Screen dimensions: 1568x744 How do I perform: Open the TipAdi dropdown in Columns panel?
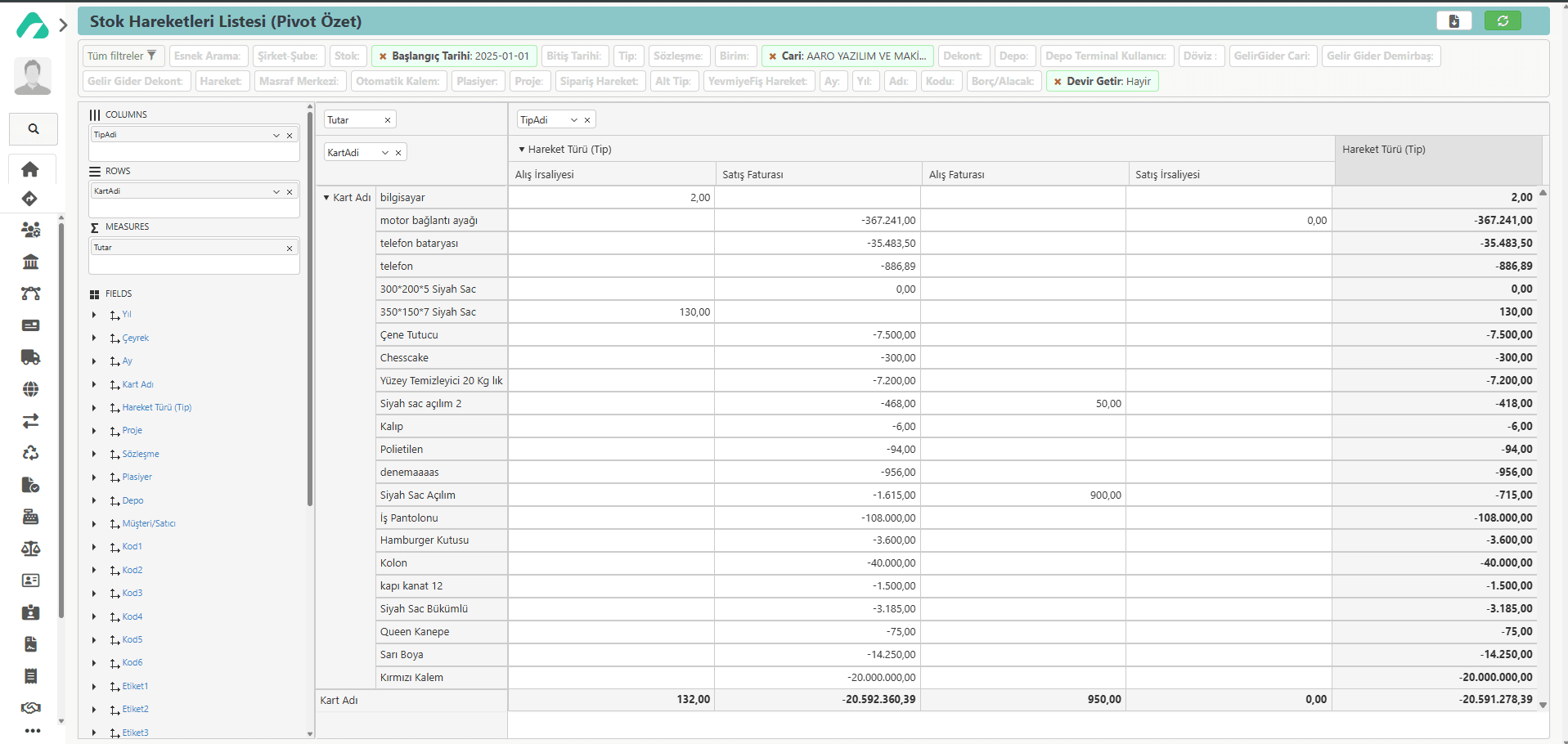[276, 136]
